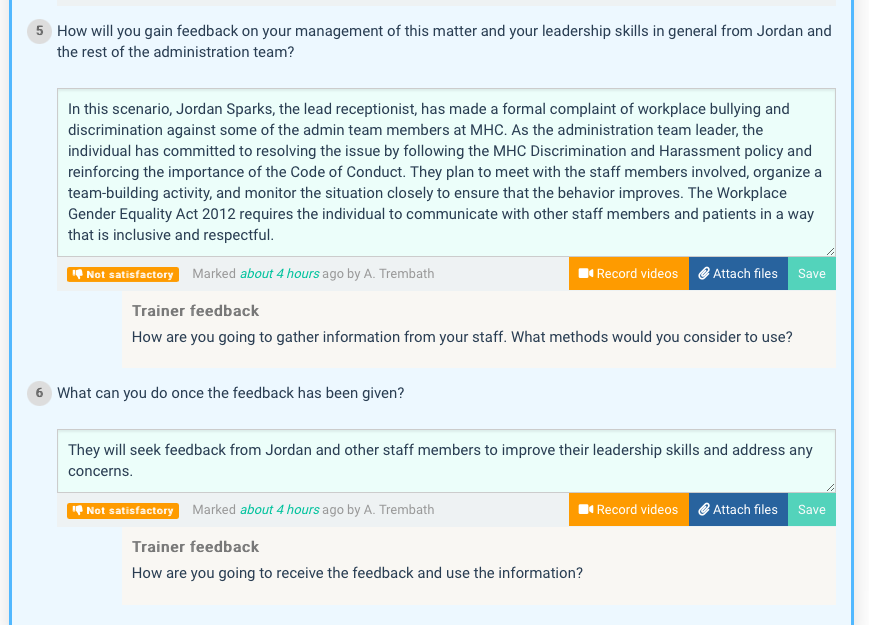Click the paperclip icon under question 6's answer
Image resolution: width=869 pixels, height=625 pixels.
point(704,510)
